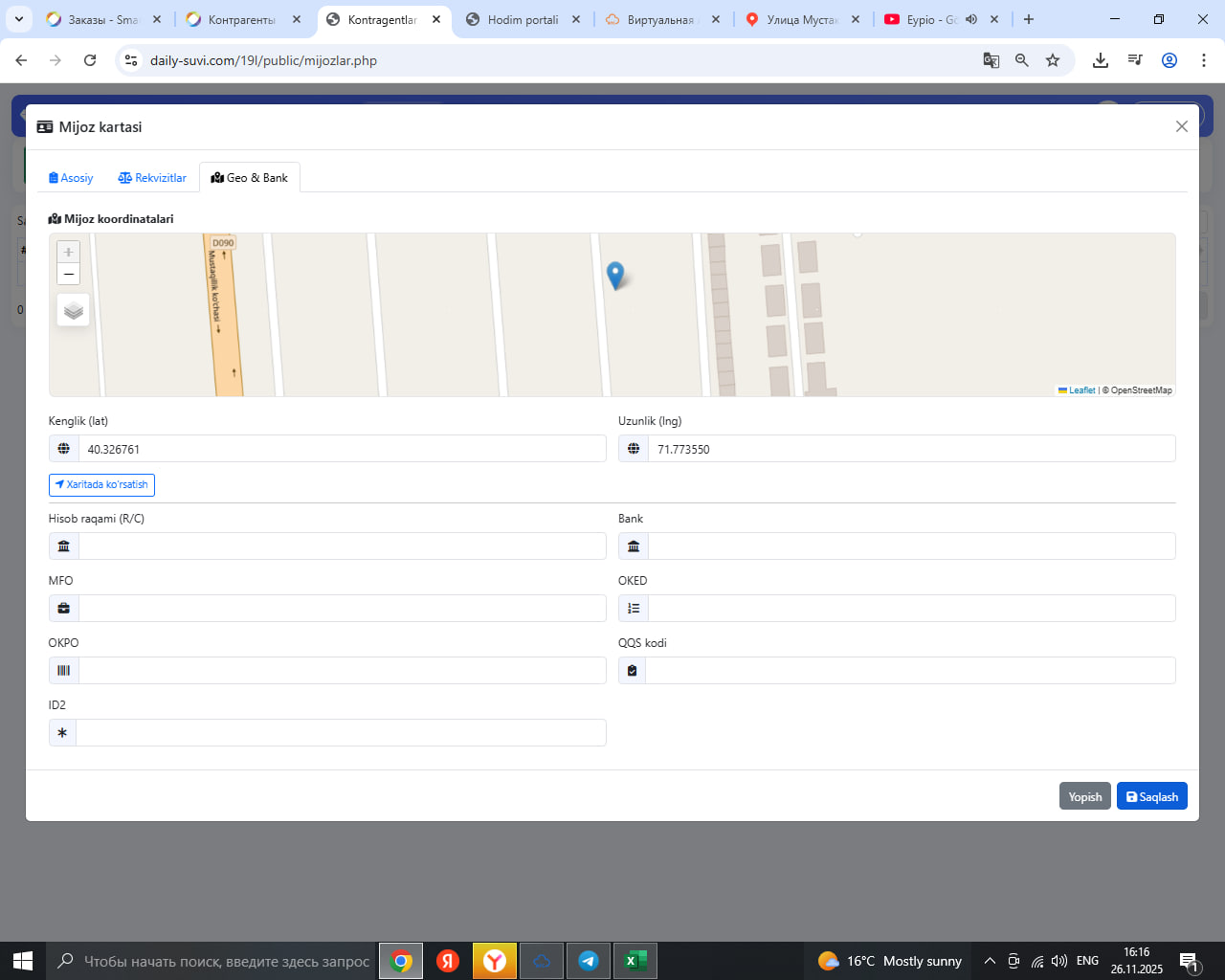Click the blue location marker on map
The height and width of the screenshot is (980, 1225).
pyautogui.click(x=615, y=275)
